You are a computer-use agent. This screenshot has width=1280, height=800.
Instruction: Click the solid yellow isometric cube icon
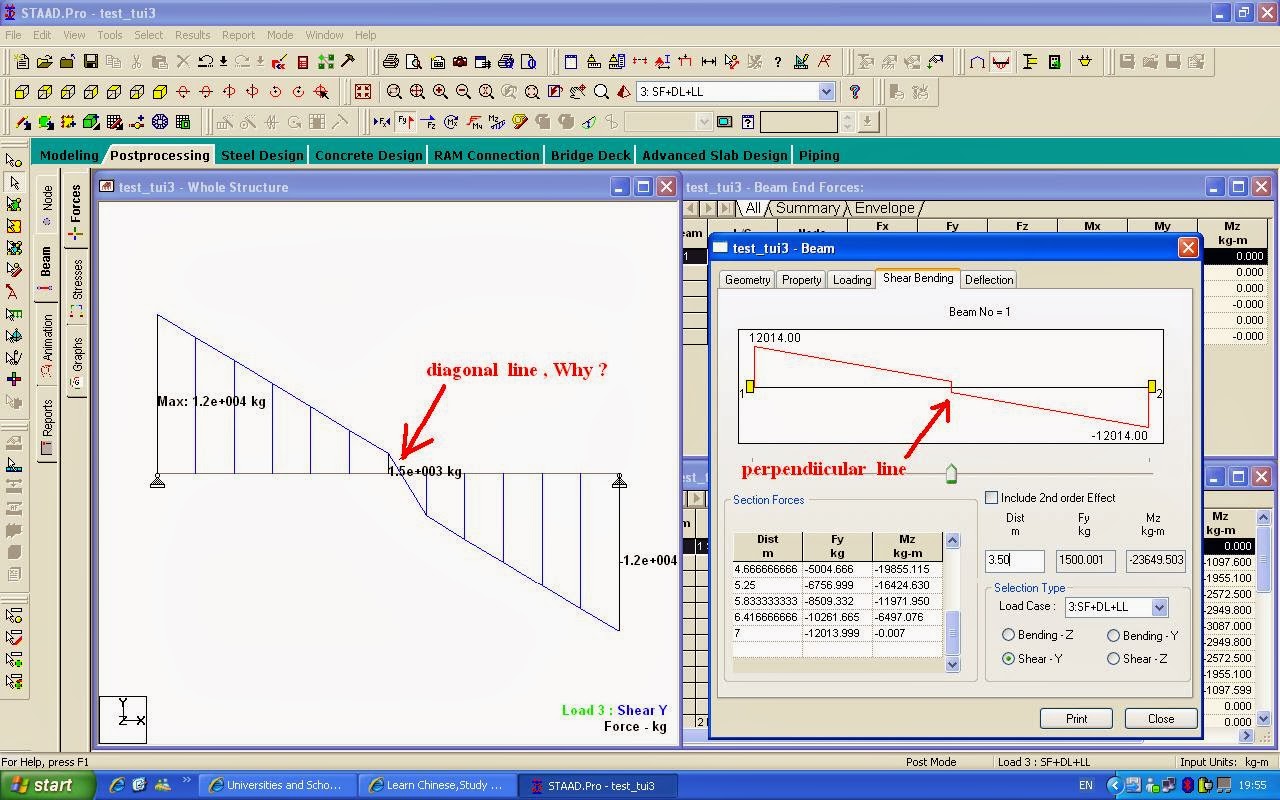pyautogui.click(x=160, y=92)
